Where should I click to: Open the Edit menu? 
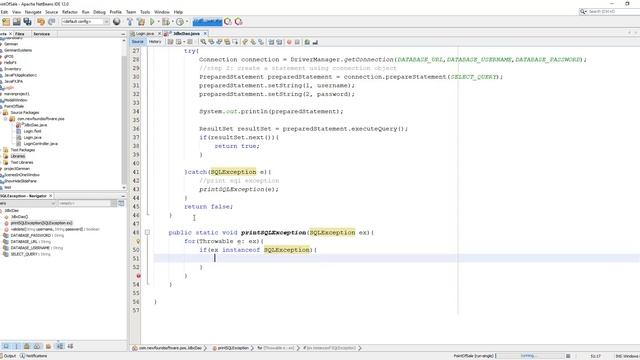[4, 12]
